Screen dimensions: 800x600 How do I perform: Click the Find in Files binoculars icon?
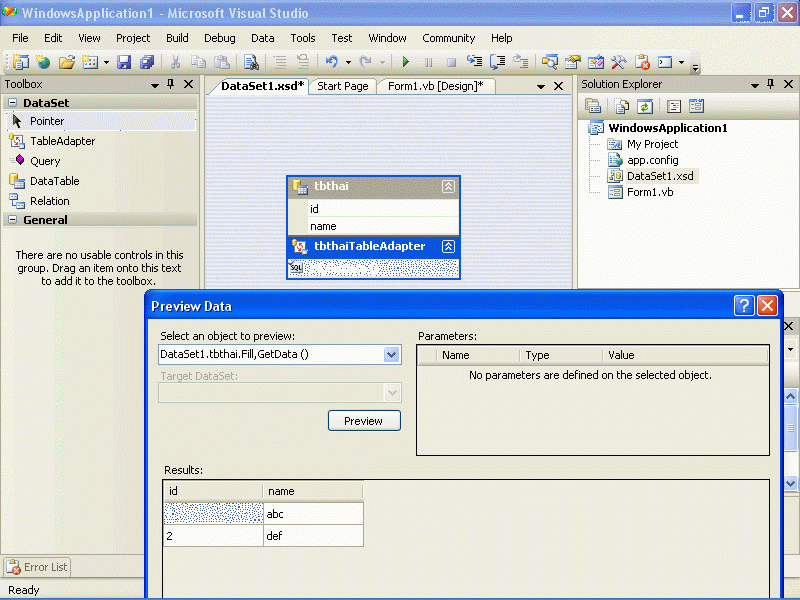click(251, 62)
